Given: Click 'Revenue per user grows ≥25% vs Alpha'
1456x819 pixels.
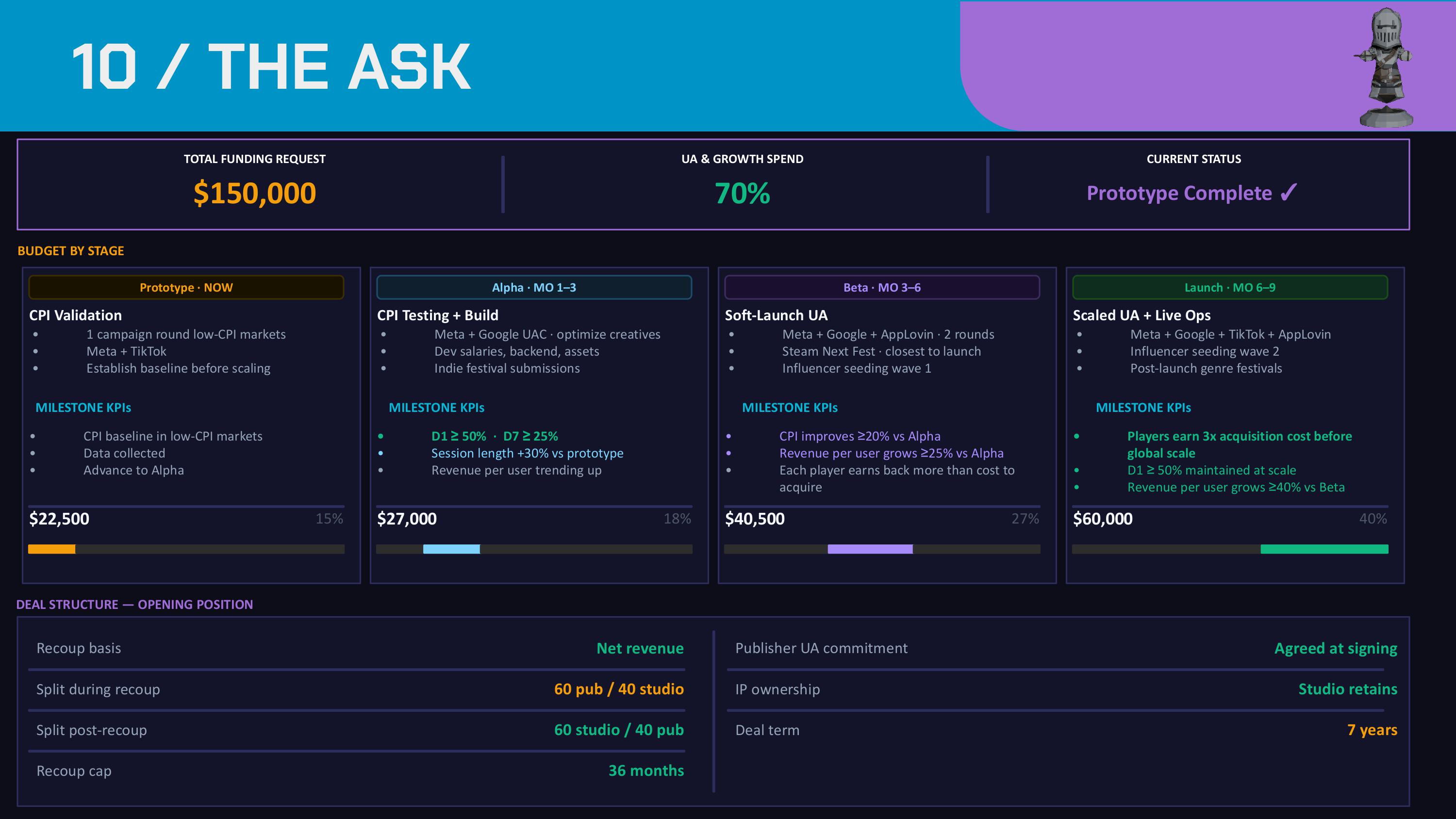Looking at the screenshot, I should (x=892, y=453).
